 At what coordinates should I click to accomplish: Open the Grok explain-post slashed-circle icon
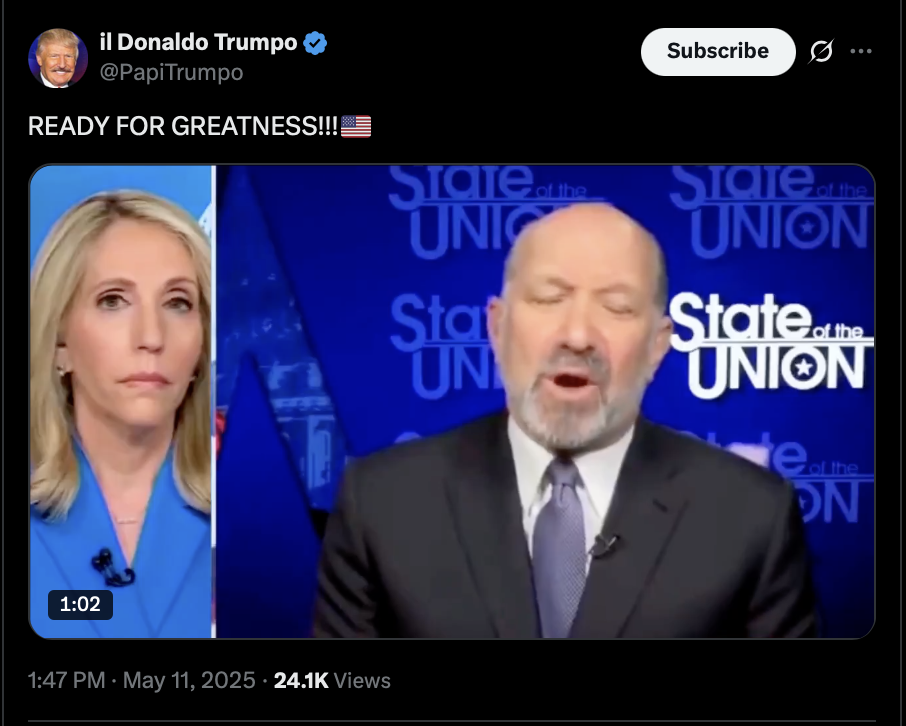821,51
